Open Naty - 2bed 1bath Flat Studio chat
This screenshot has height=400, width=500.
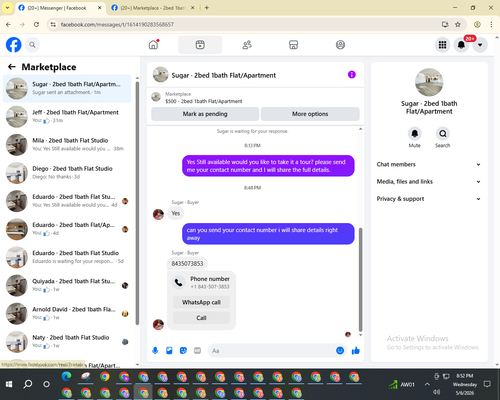(67, 342)
